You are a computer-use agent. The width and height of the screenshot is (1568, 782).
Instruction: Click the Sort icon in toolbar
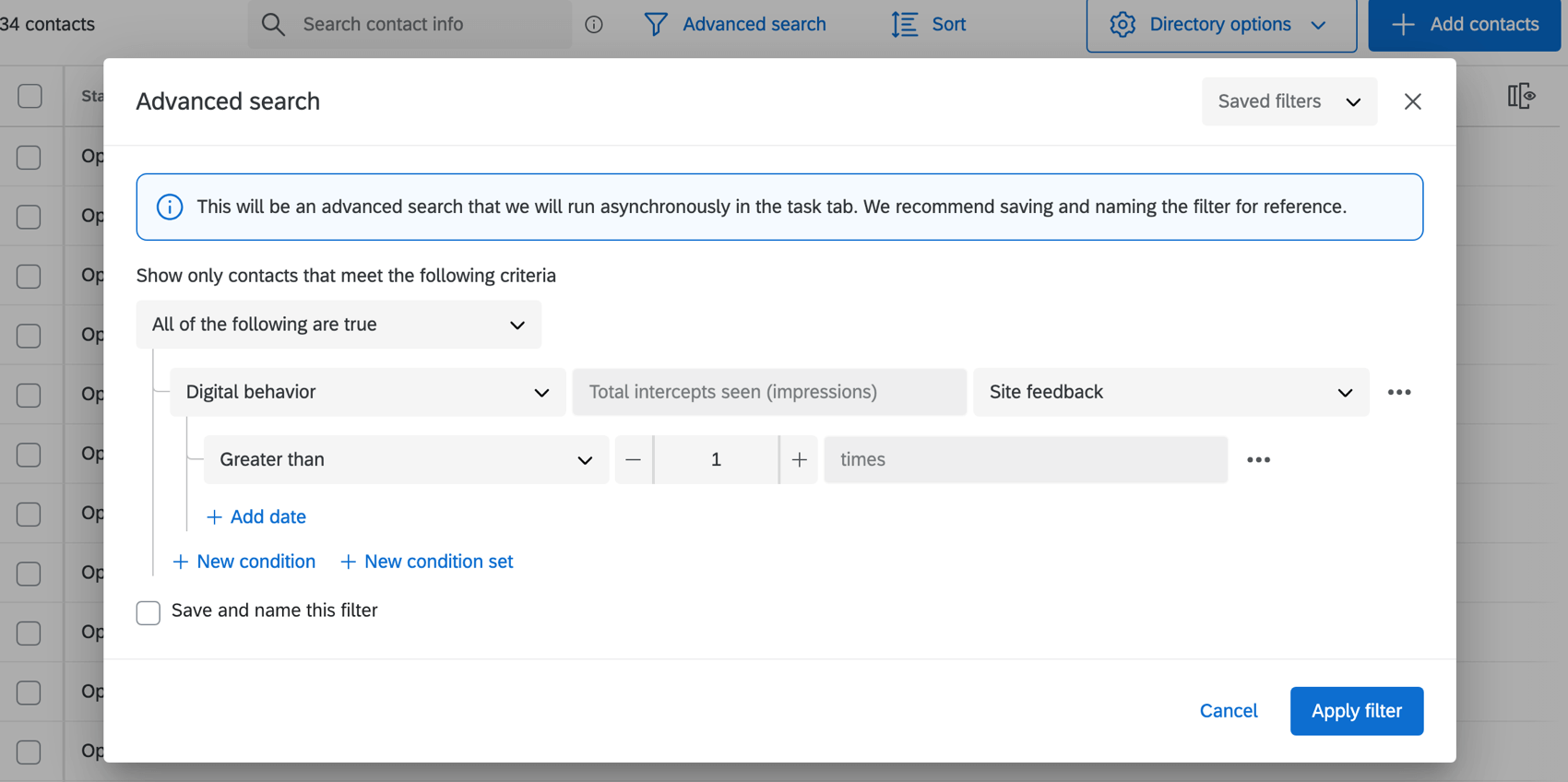coord(905,24)
